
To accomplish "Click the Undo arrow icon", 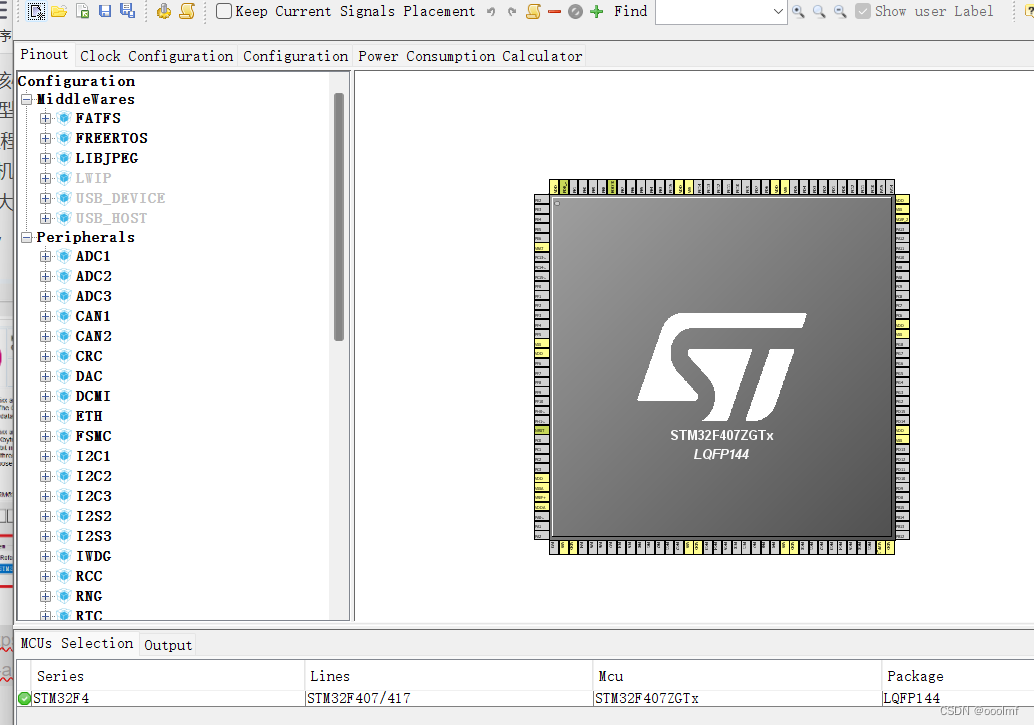I will pyautogui.click(x=491, y=11).
